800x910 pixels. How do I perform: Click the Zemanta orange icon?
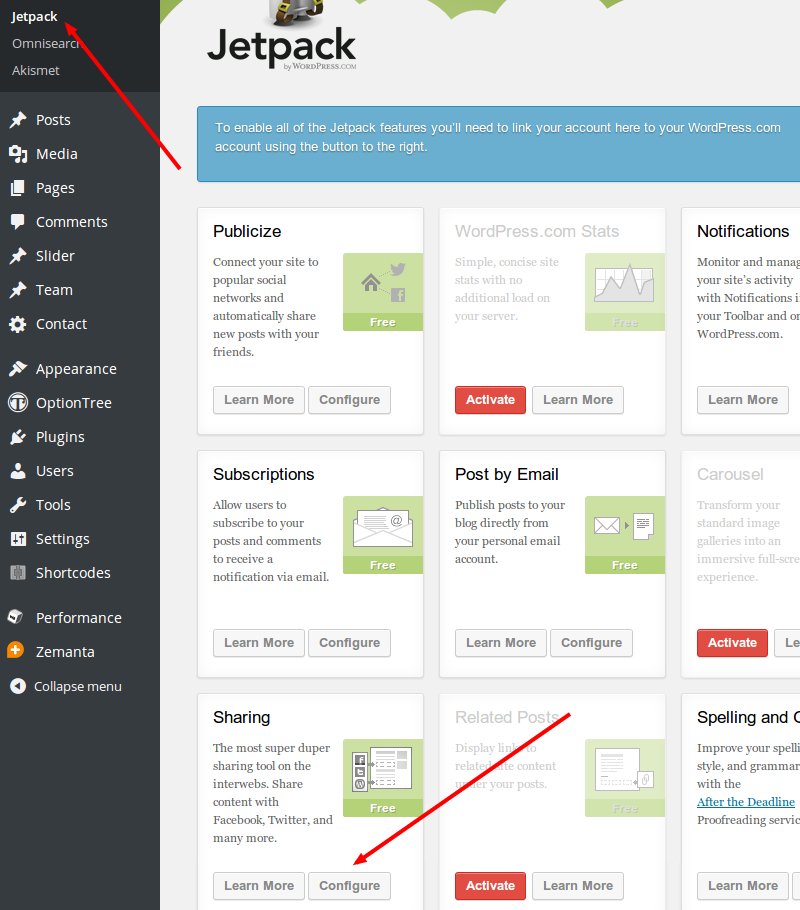(x=16, y=651)
